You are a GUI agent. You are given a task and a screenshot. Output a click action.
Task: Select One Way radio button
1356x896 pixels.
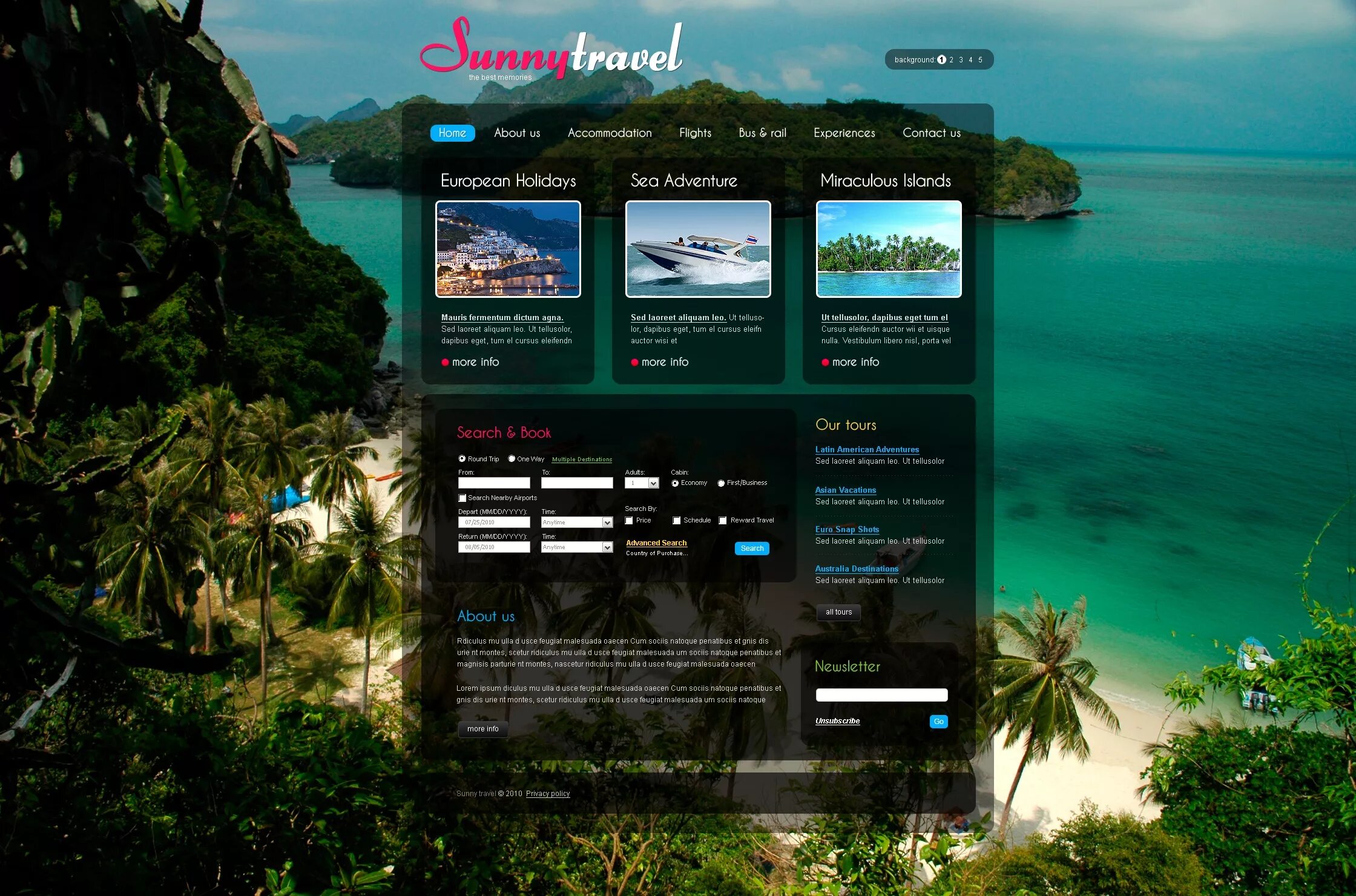(511, 459)
